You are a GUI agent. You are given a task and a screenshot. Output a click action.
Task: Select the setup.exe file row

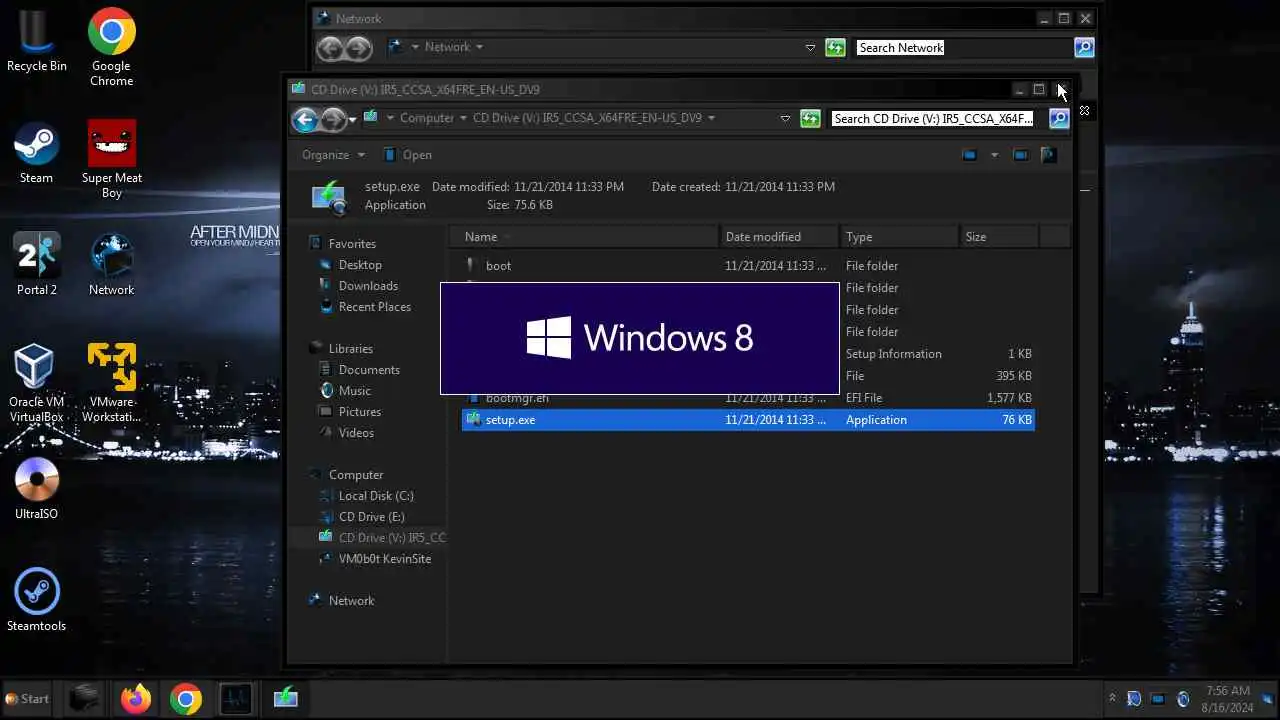(x=748, y=420)
